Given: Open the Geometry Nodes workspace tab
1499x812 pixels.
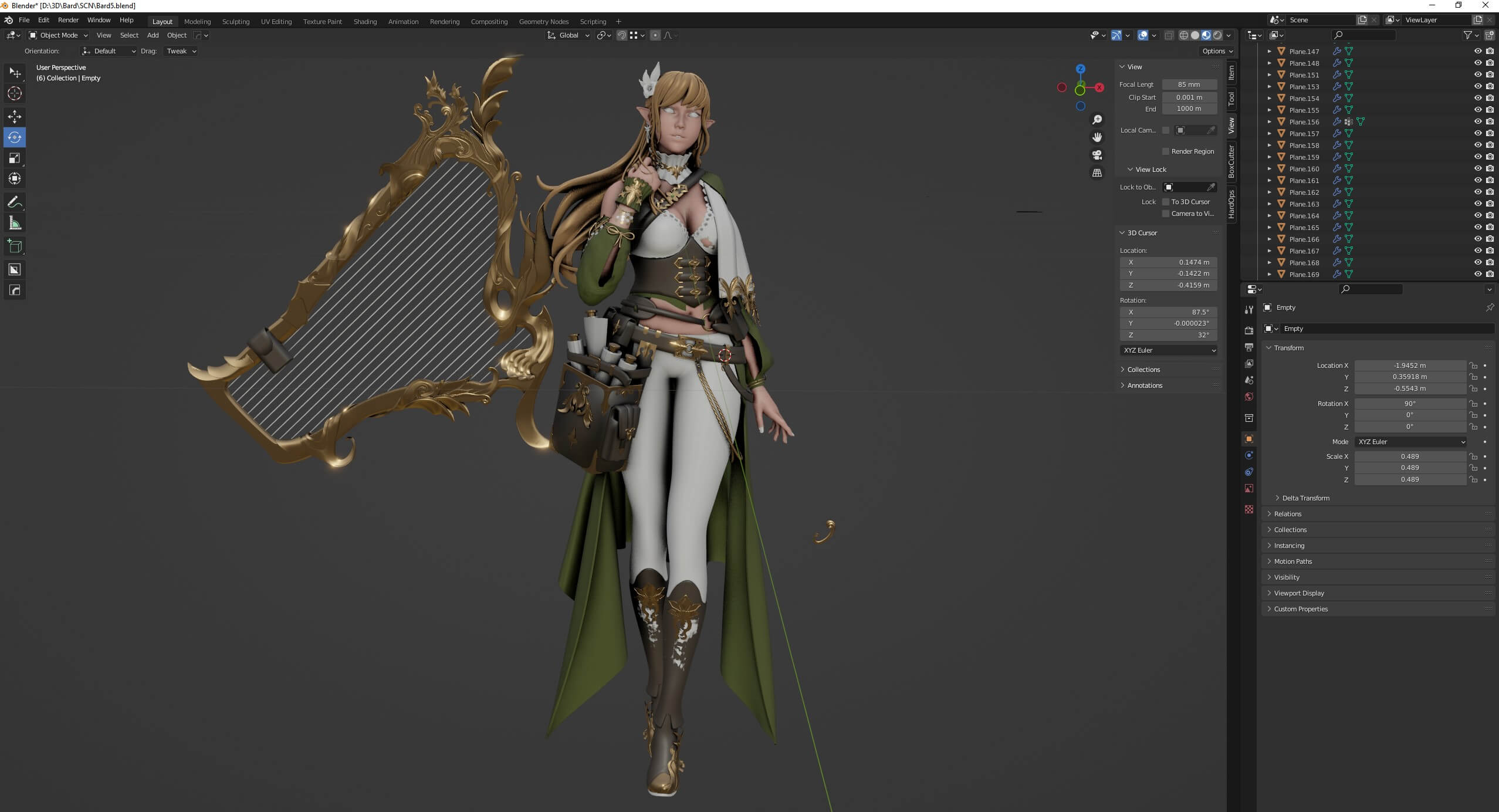Looking at the screenshot, I should coord(544,22).
